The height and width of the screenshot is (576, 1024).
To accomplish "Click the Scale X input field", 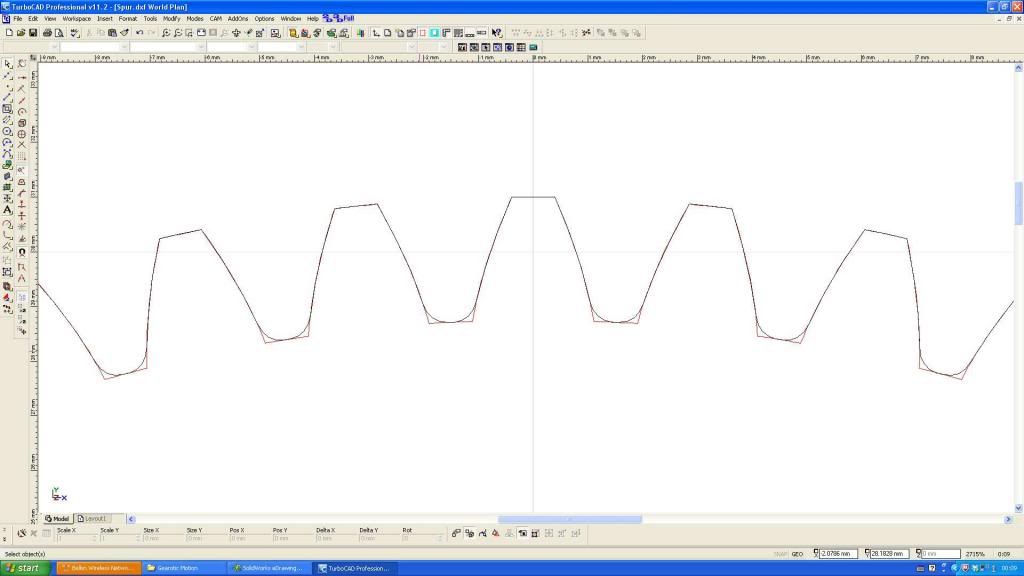I will click(x=76, y=538).
